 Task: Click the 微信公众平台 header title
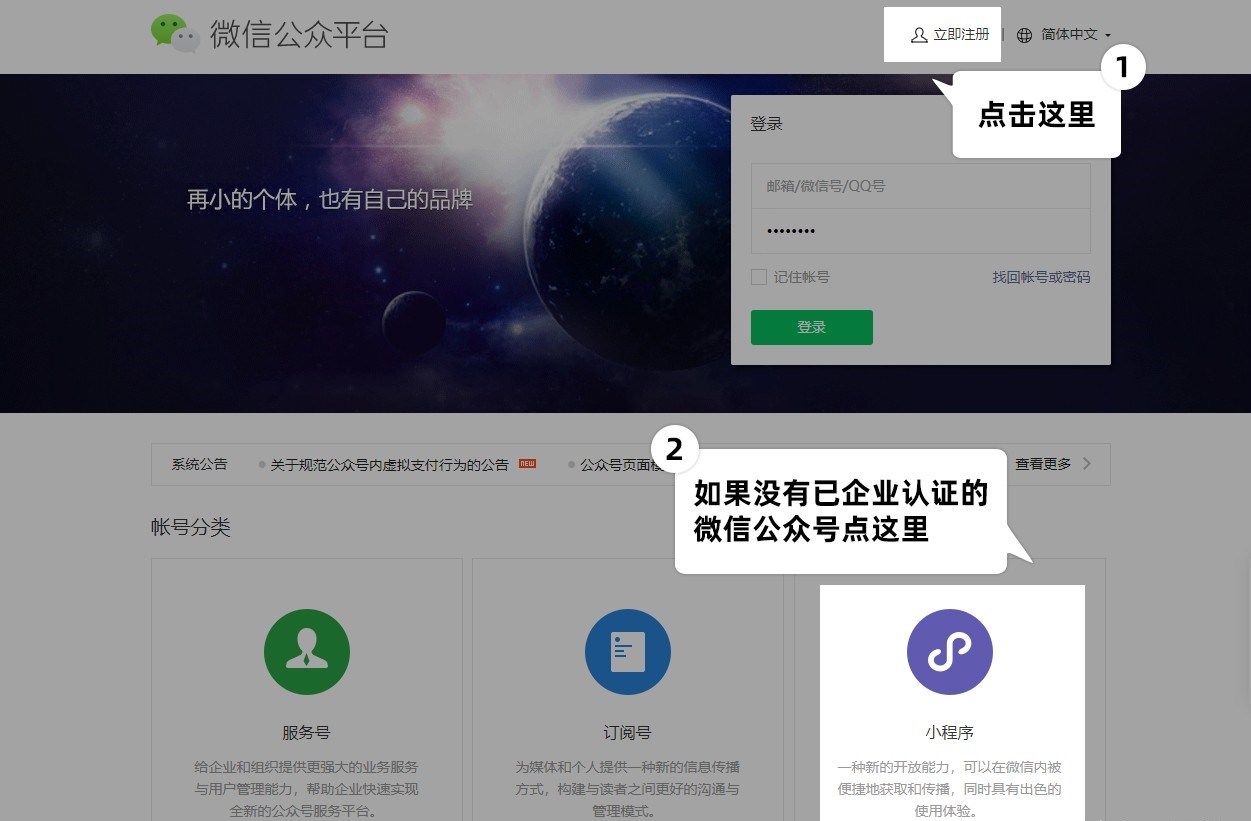coord(299,34)
